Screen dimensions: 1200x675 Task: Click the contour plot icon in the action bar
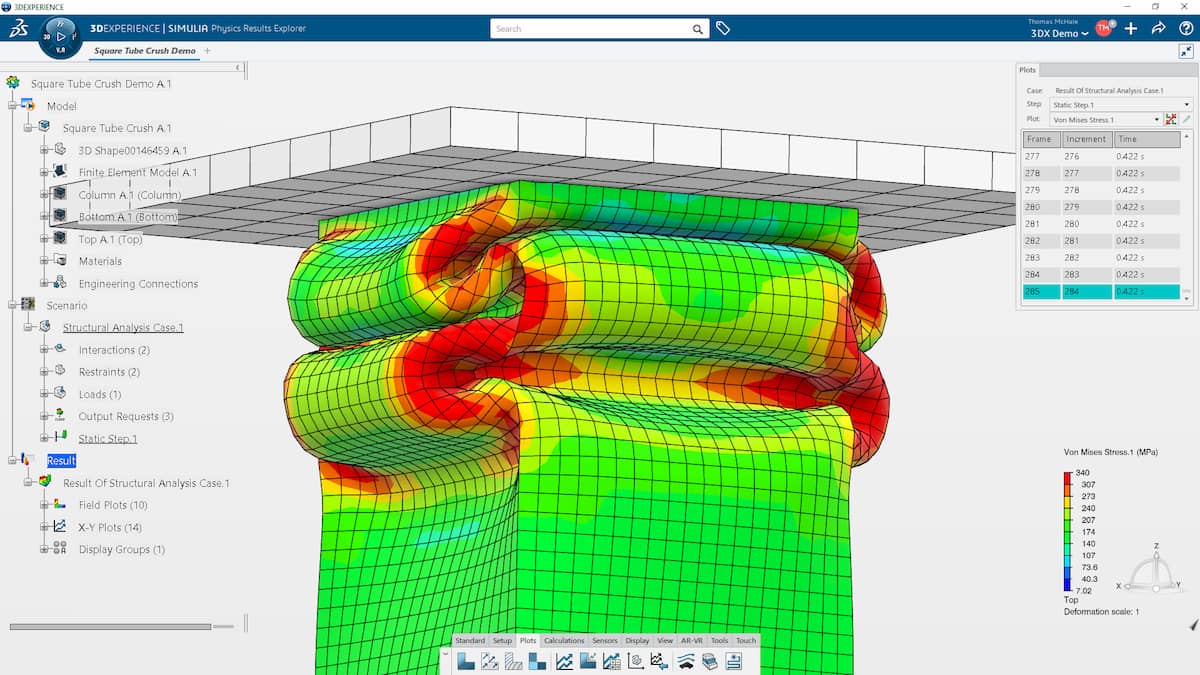[465, 660]
